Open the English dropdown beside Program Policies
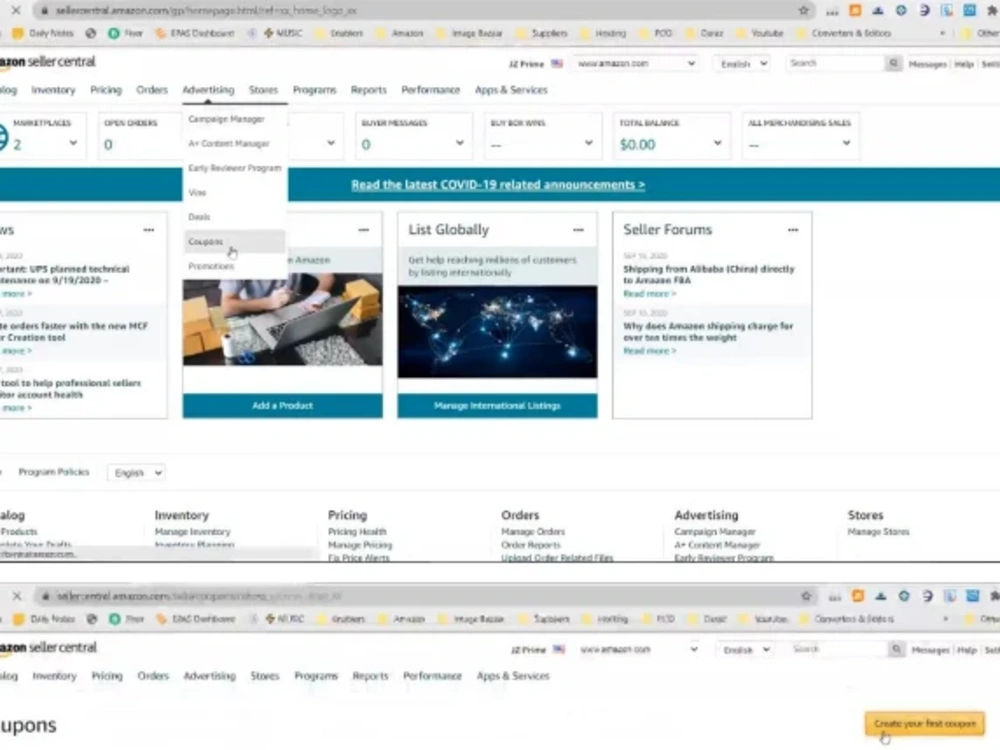The image size is (1000, 750). (137, 473)
